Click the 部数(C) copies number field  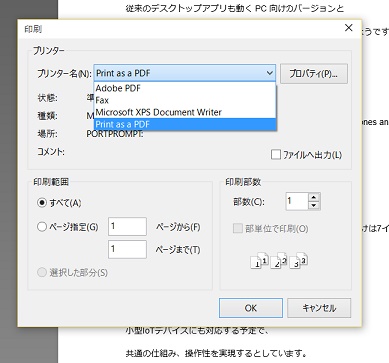297,201
